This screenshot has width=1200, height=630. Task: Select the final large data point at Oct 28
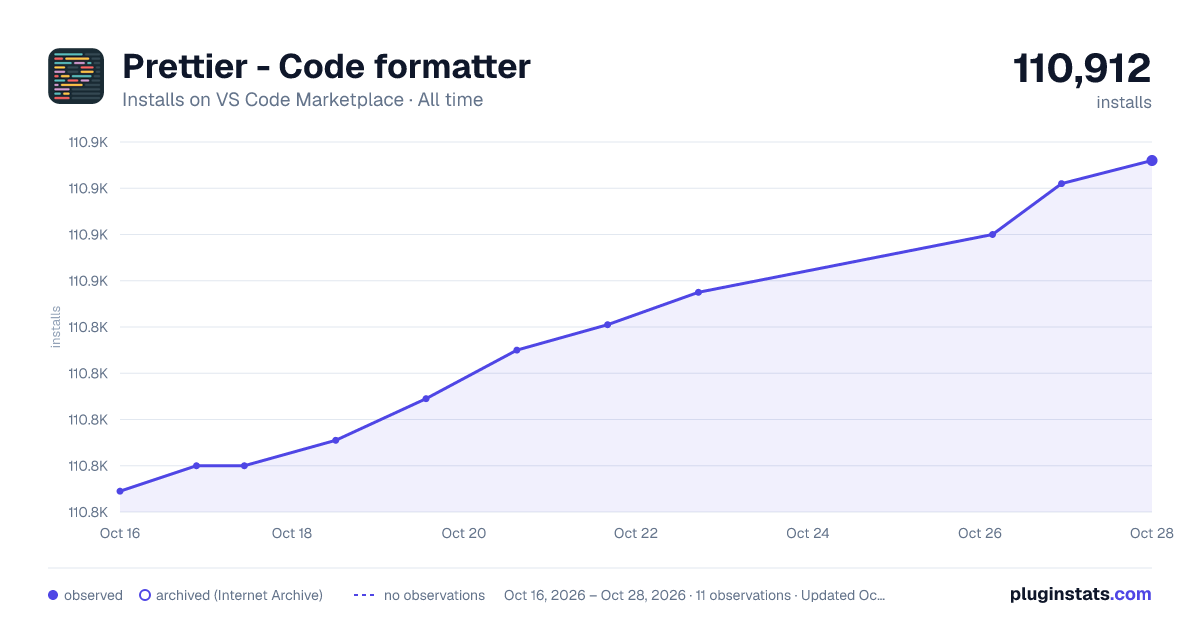(1152, 160)
